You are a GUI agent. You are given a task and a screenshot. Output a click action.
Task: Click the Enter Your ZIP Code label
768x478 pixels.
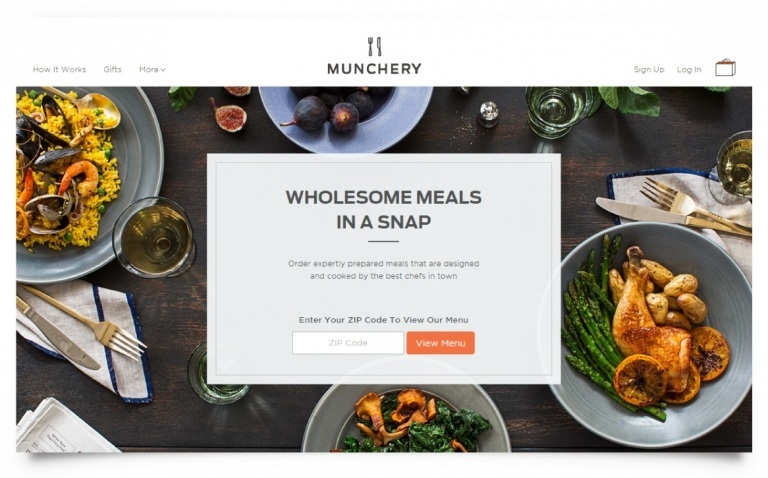click(x=384, y=320)
